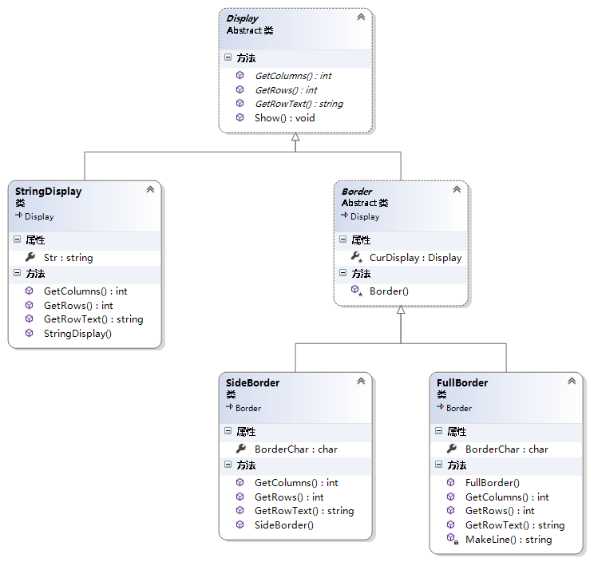Collapse the Display class with chevron icon
The image size is (591, 561).
click(361, 17)
